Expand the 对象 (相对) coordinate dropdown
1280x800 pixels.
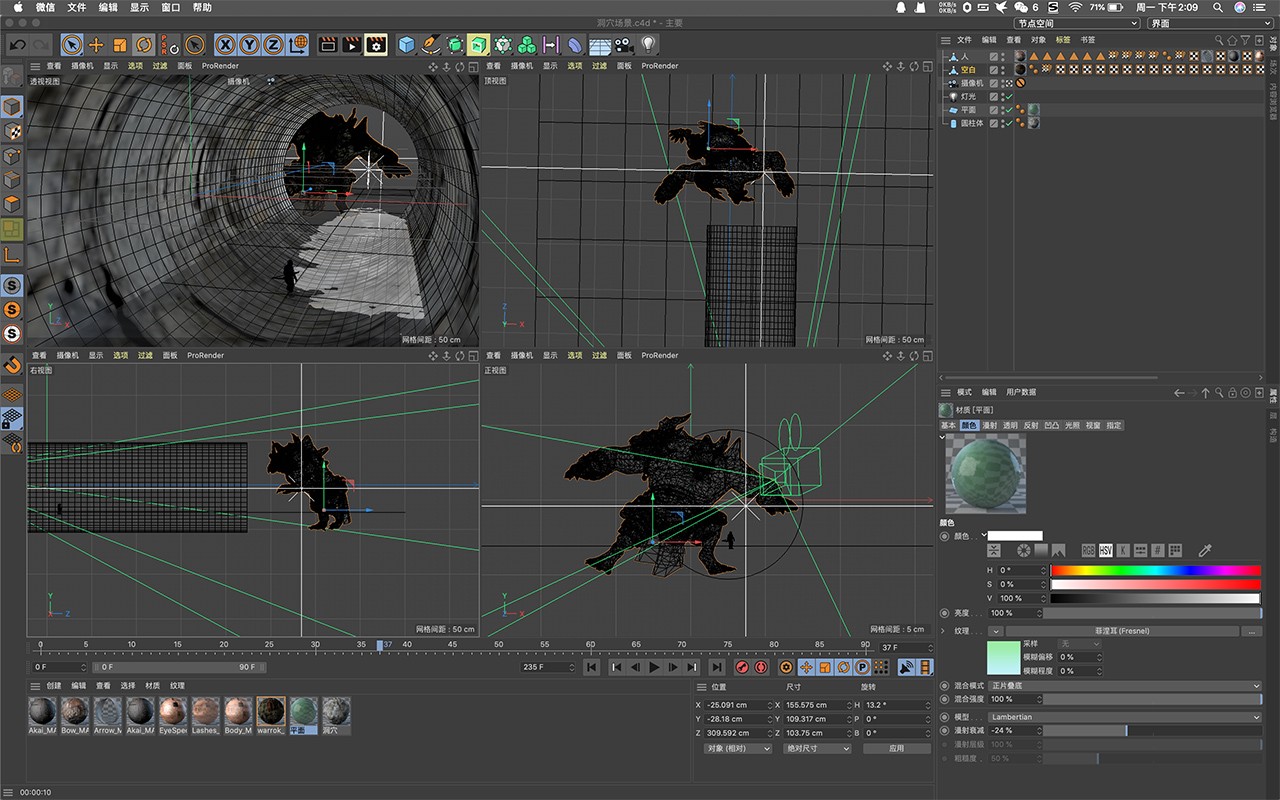coord(738,748)
